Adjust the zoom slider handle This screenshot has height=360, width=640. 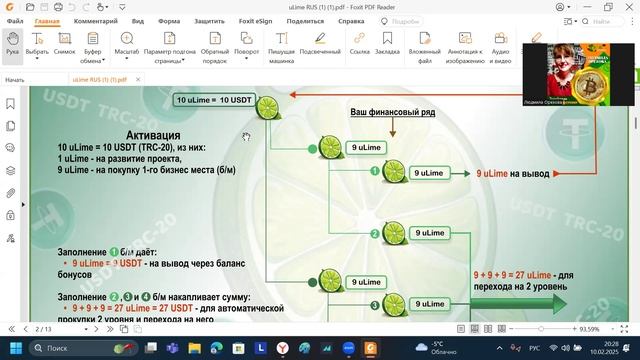click(541, 329)
